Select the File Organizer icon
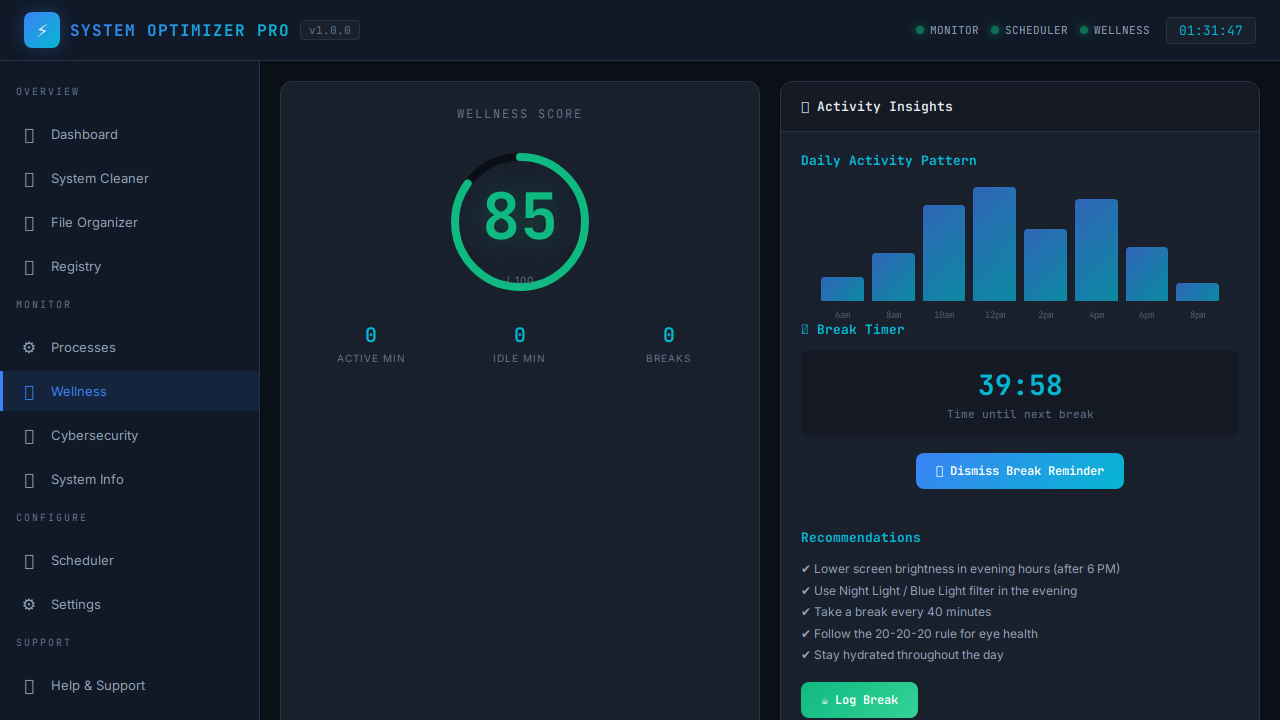The image size is (1280, 720). click(29, 223)
